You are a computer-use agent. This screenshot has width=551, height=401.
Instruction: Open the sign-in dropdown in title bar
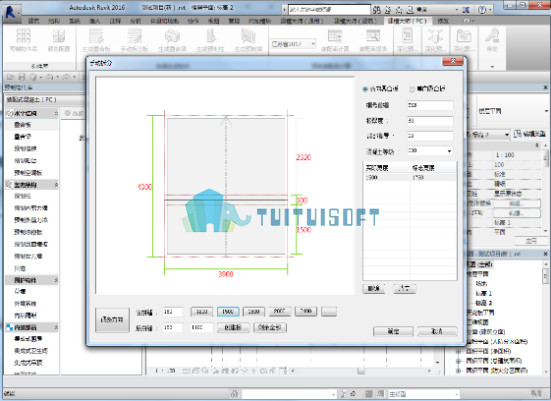point(456,9)
